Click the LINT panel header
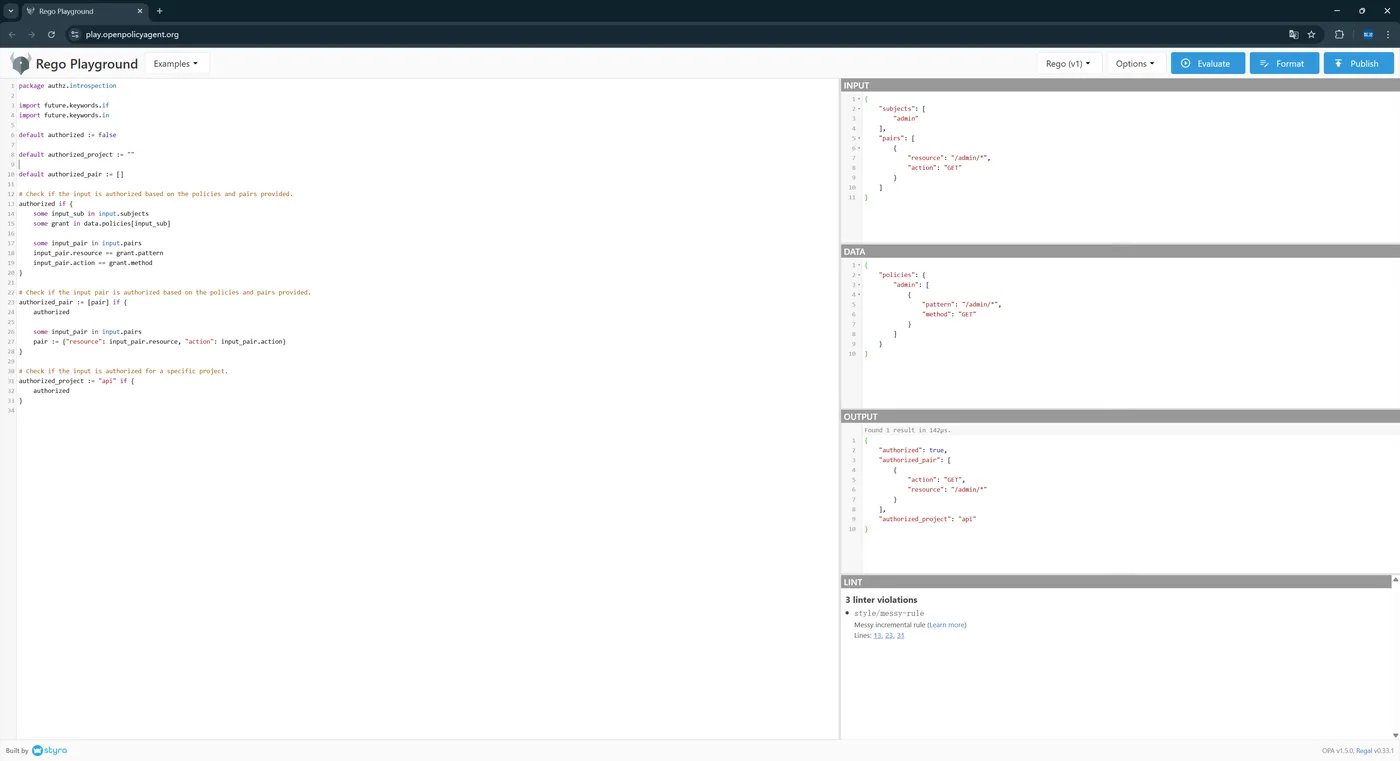Image resolution: width=1400 pixels, height=761 pixels. (x=1116, y=582)
